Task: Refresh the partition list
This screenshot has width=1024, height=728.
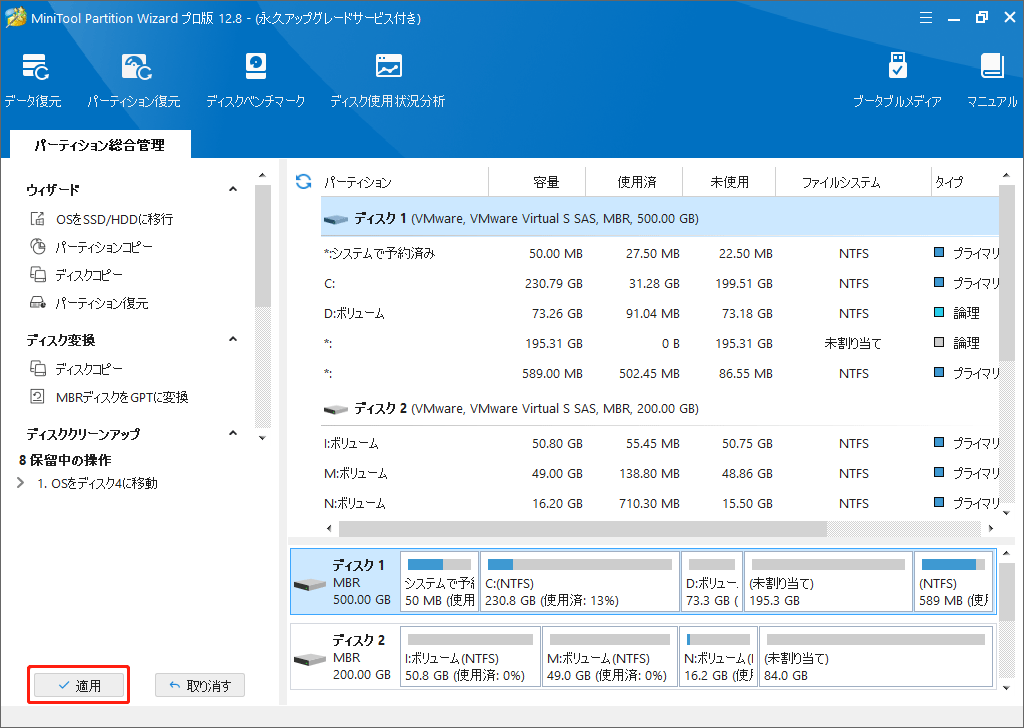Action: click(301, 180)
